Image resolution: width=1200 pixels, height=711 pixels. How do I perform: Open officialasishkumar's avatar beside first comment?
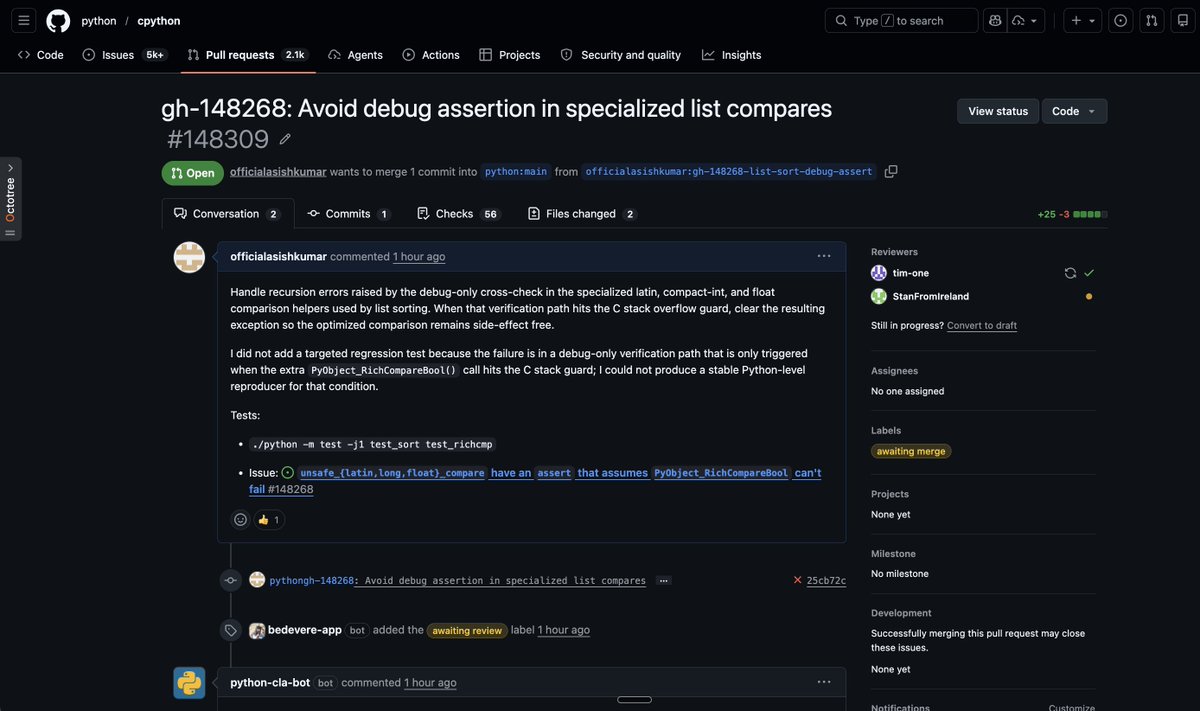(189, 257)
